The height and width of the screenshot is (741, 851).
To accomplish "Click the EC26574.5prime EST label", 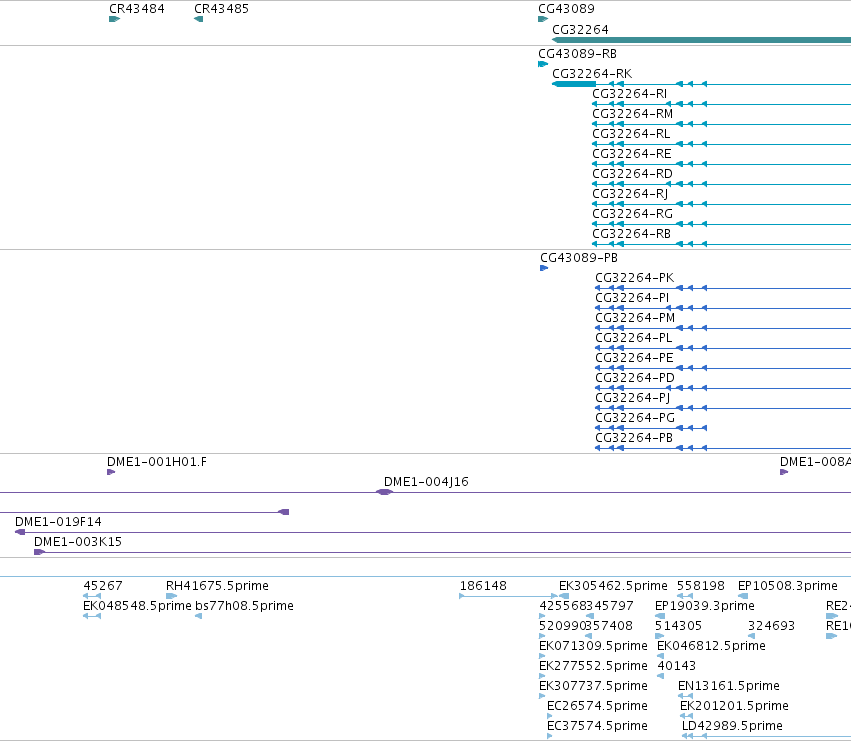I will (x=597, y=706).
